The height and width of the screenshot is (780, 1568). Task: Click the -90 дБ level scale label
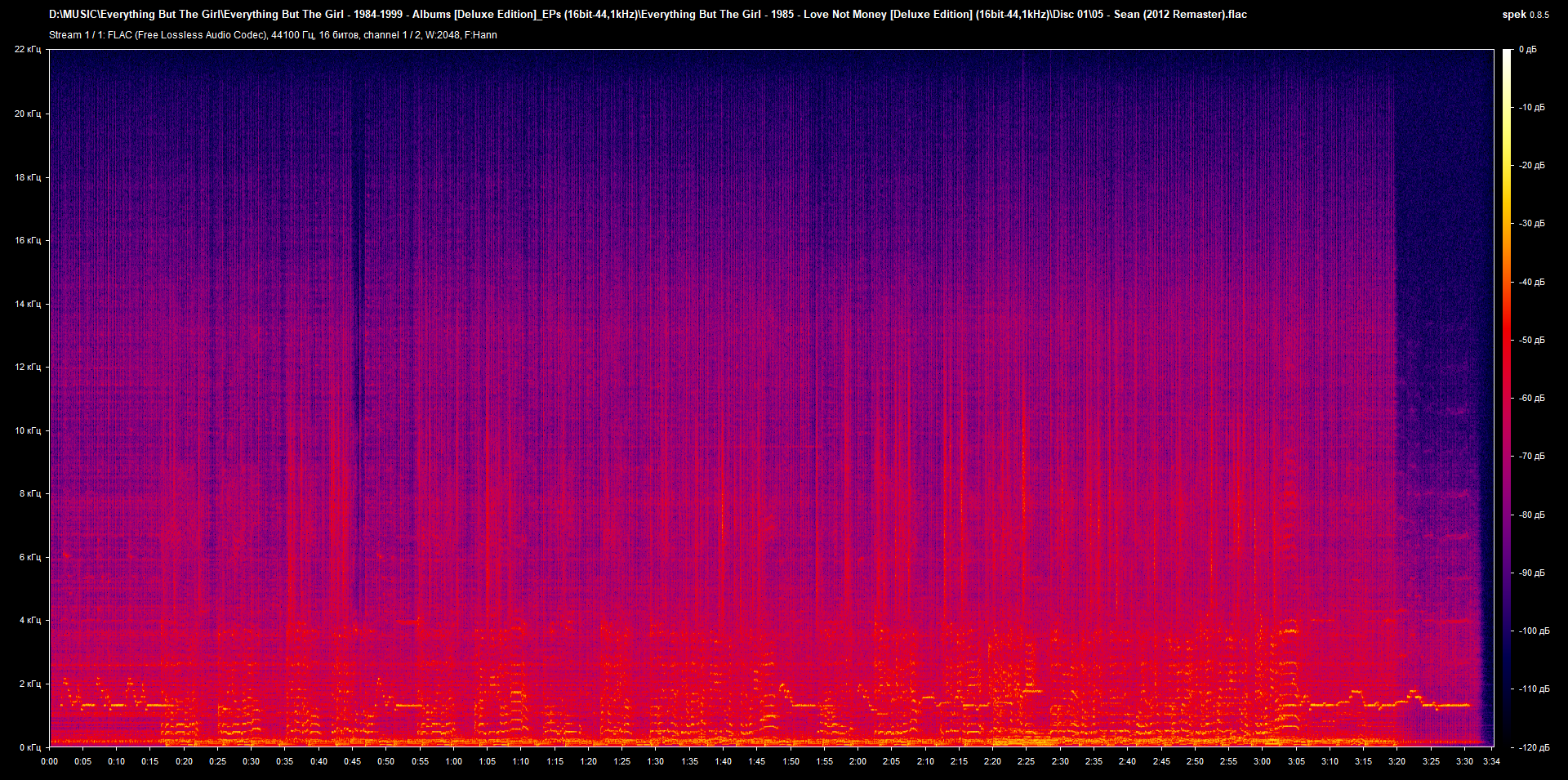(x=1531, y=573)
